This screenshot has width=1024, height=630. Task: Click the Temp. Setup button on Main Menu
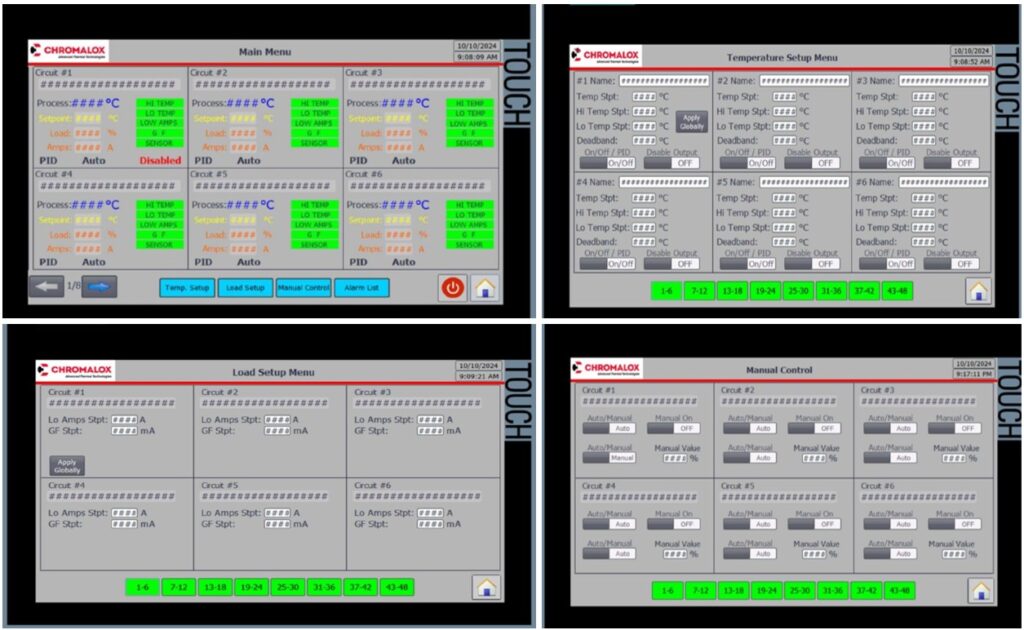pos(186,288)
